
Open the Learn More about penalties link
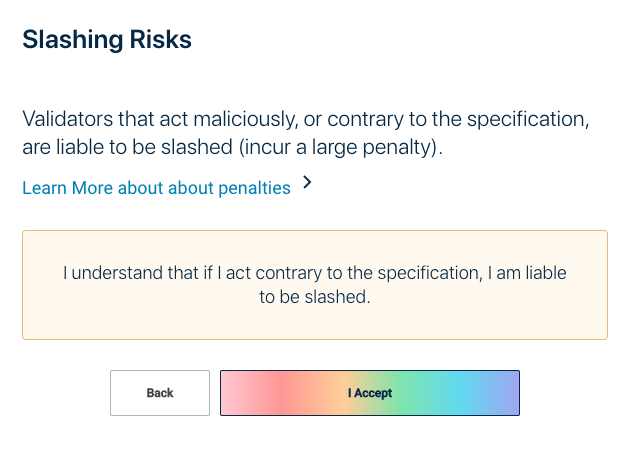point(156,188)
